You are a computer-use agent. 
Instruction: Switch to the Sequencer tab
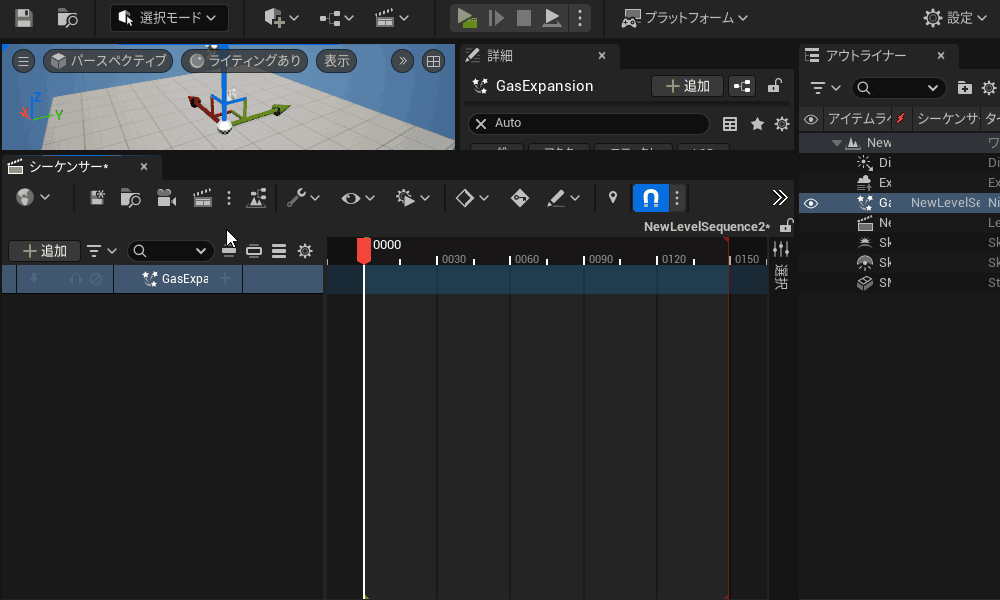[x=67, y=166]
